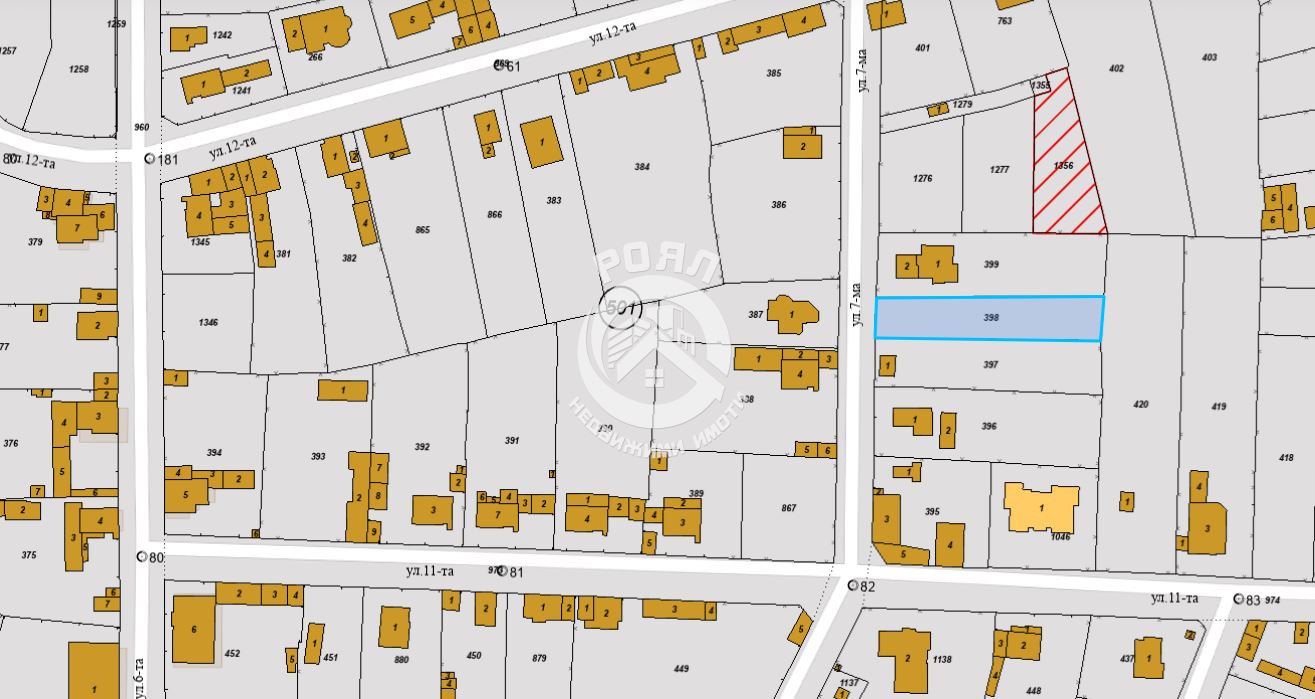Click survey point marker 61
The height and width of the screenshot is (699, 1315).
498,65
